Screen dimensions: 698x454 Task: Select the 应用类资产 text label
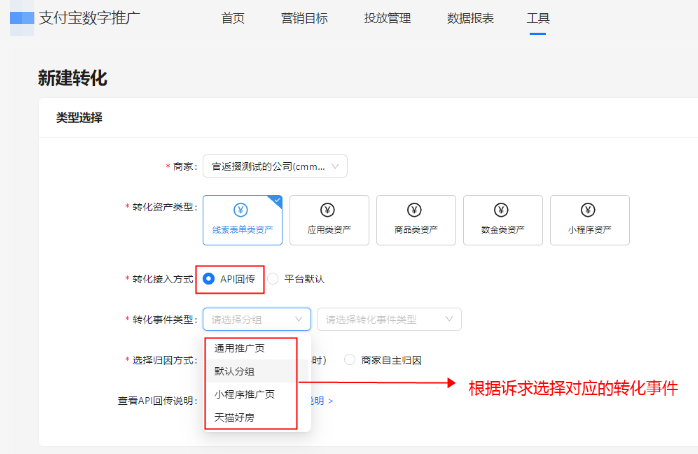pos(329,230)
